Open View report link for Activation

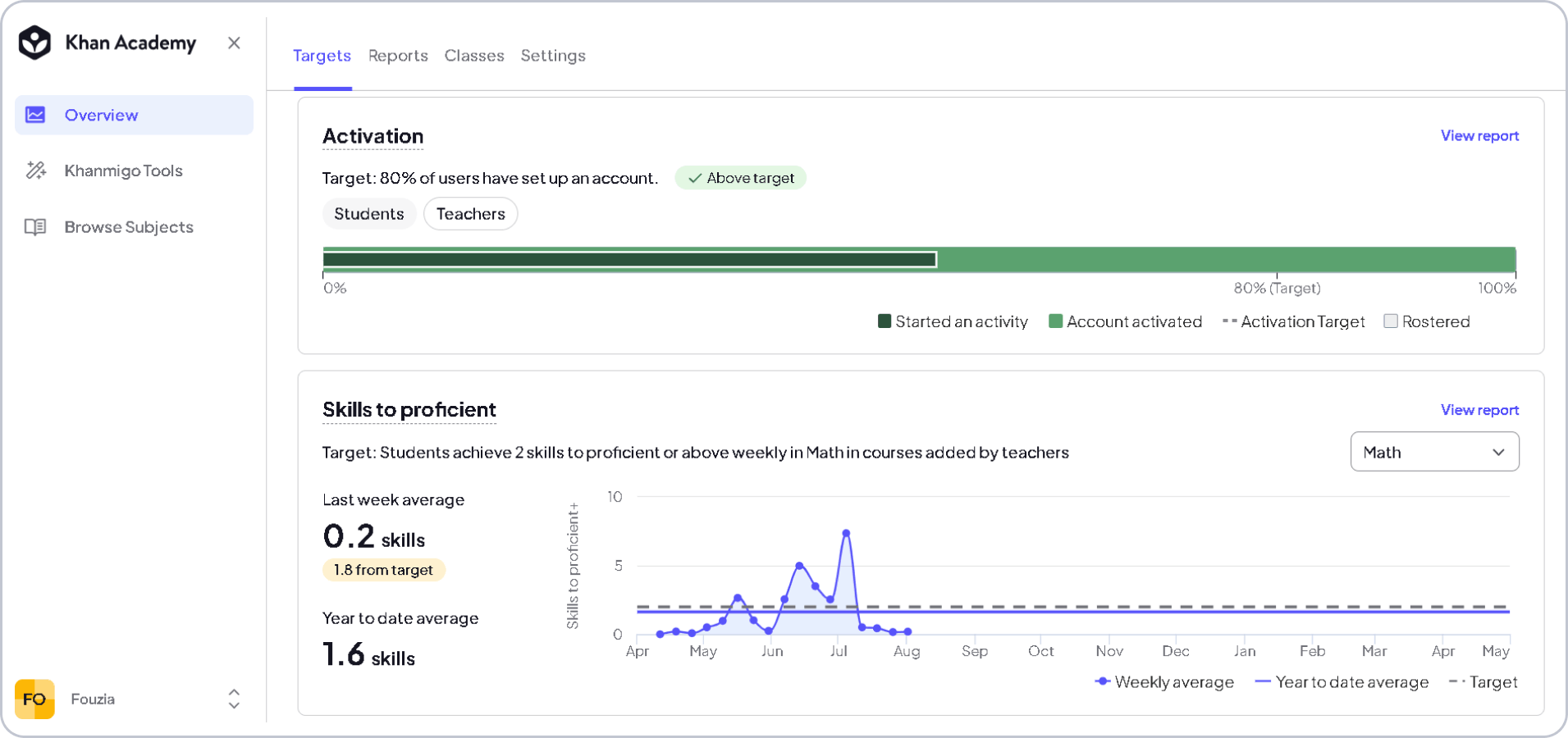[1479, 136]
